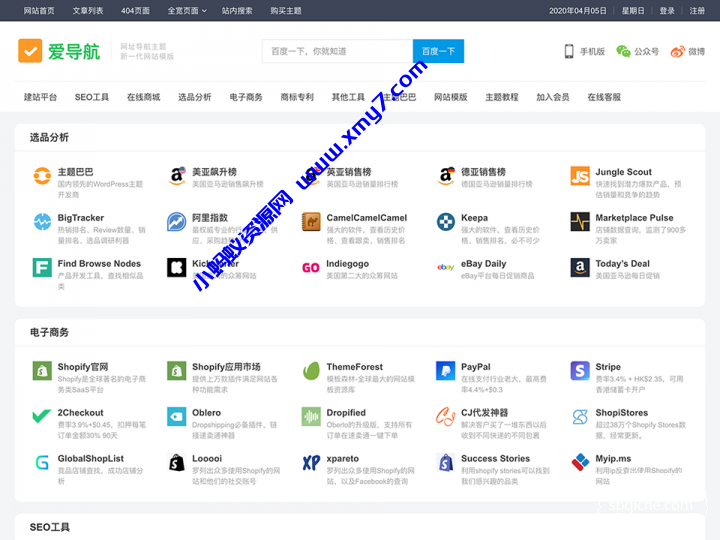This screenshot has width=720, height=540.
Task: Click the eBay Daily logo icon
Action: [446, 267]
